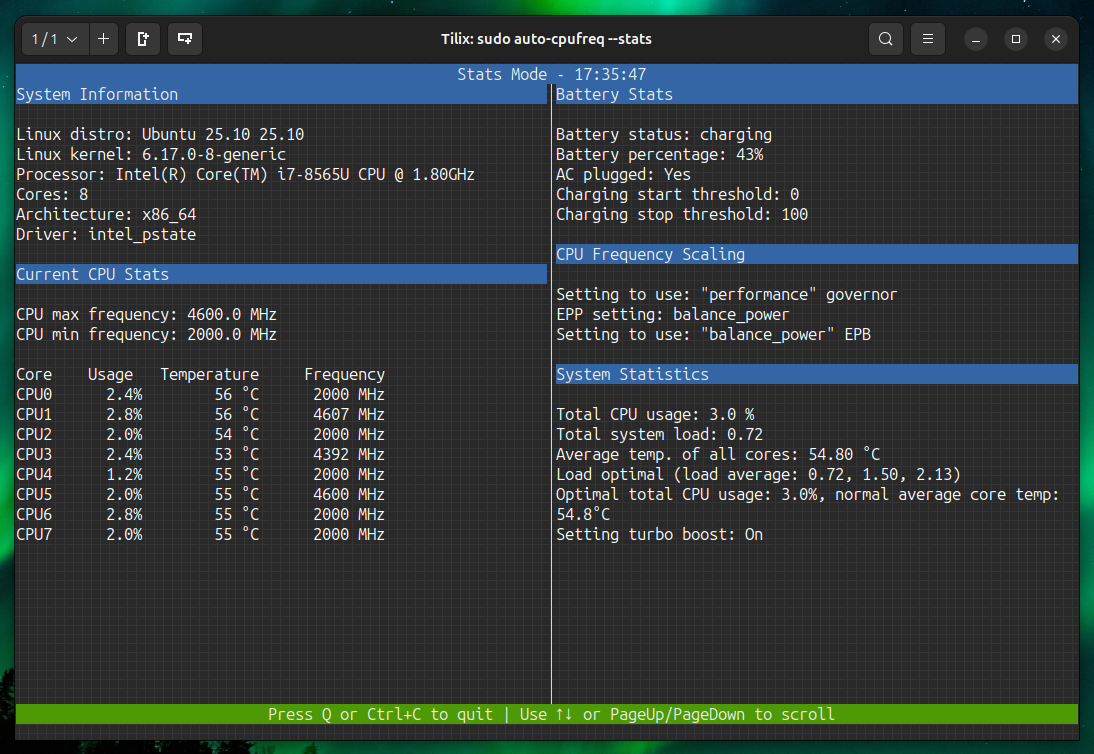Image resolution: width=1094 pixels, height=754 pixels.
Task: Select the 'System Information' heading
Action: [x=97, y=94]
